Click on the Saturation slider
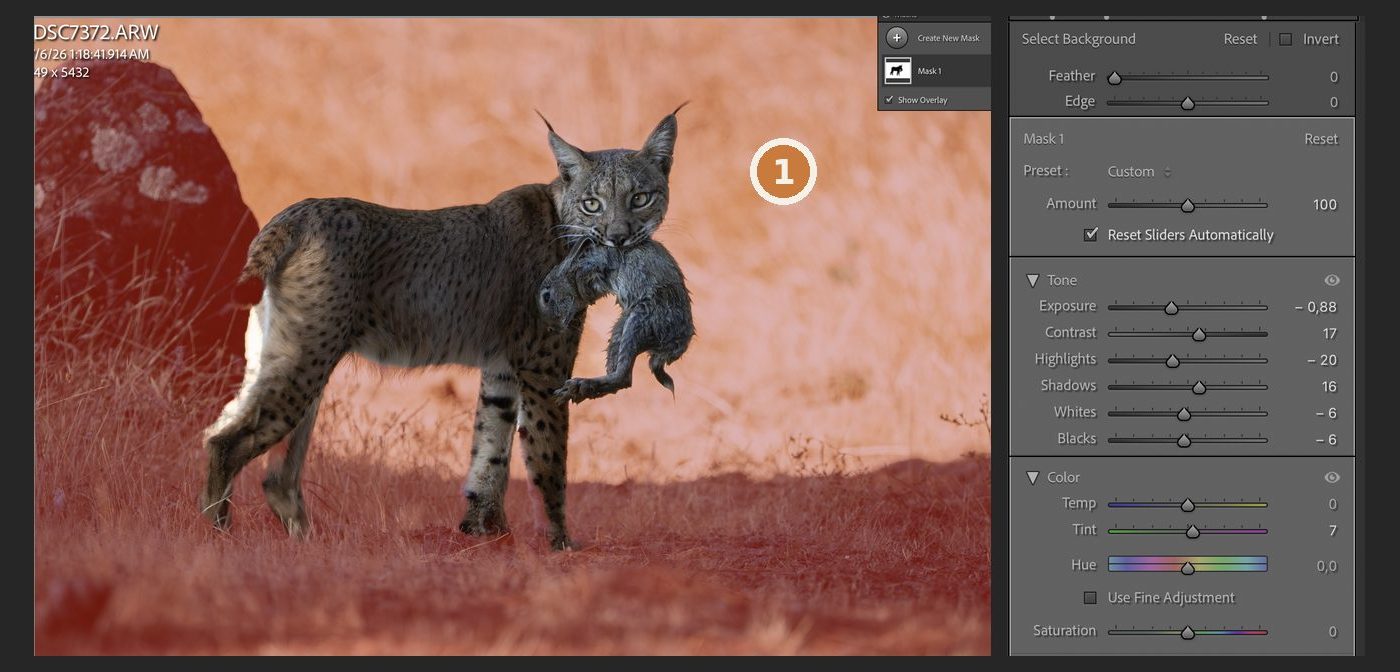This screenshot has width=1400, height=672. point(1187,632)
